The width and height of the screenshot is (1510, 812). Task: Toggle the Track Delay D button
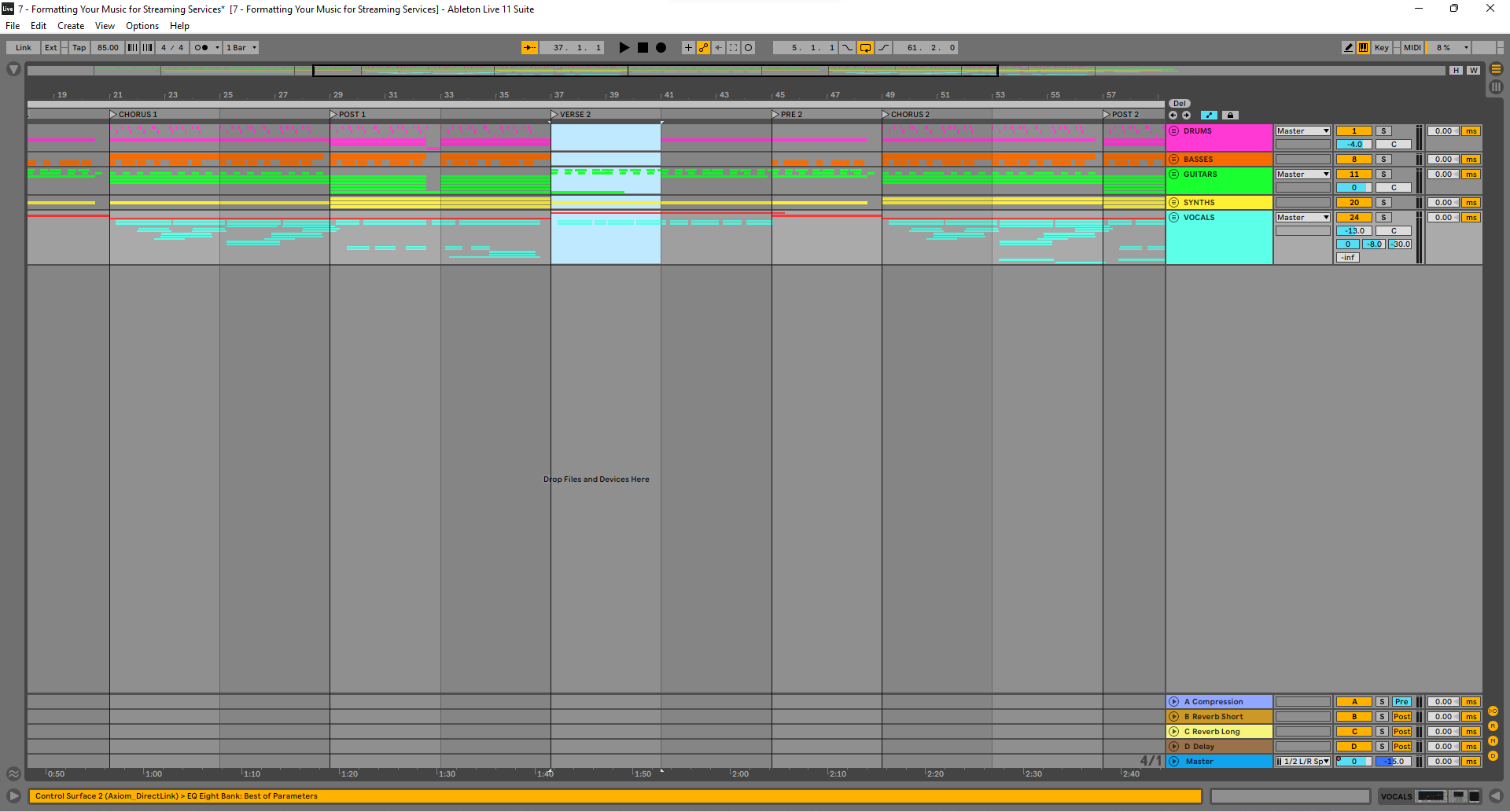point(1493,756)
